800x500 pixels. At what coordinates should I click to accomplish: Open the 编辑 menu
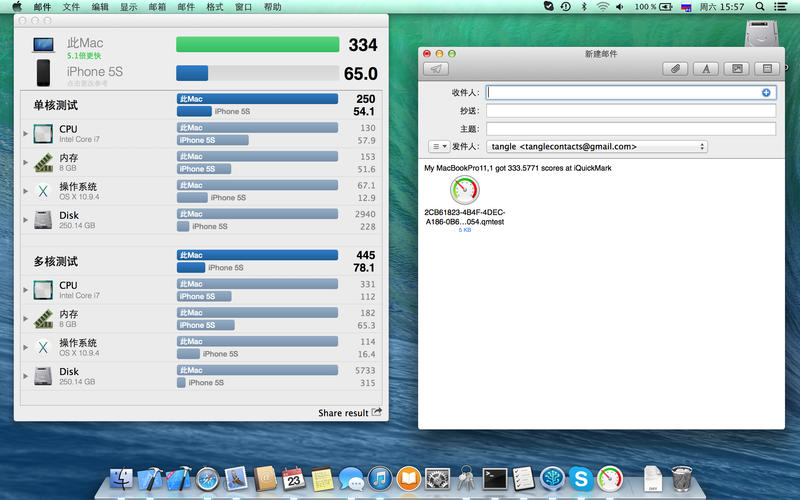point(100,7)
